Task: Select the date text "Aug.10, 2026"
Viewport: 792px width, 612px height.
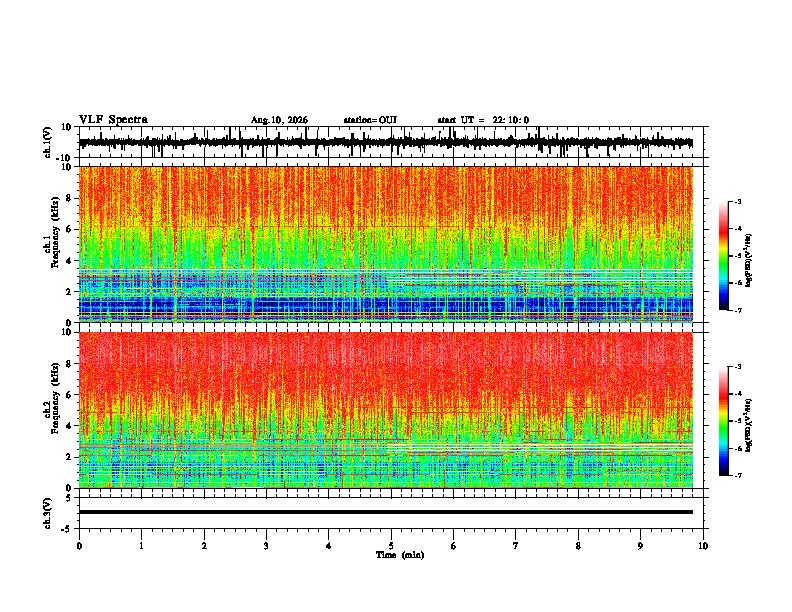Action: click(x=279, y=120)
